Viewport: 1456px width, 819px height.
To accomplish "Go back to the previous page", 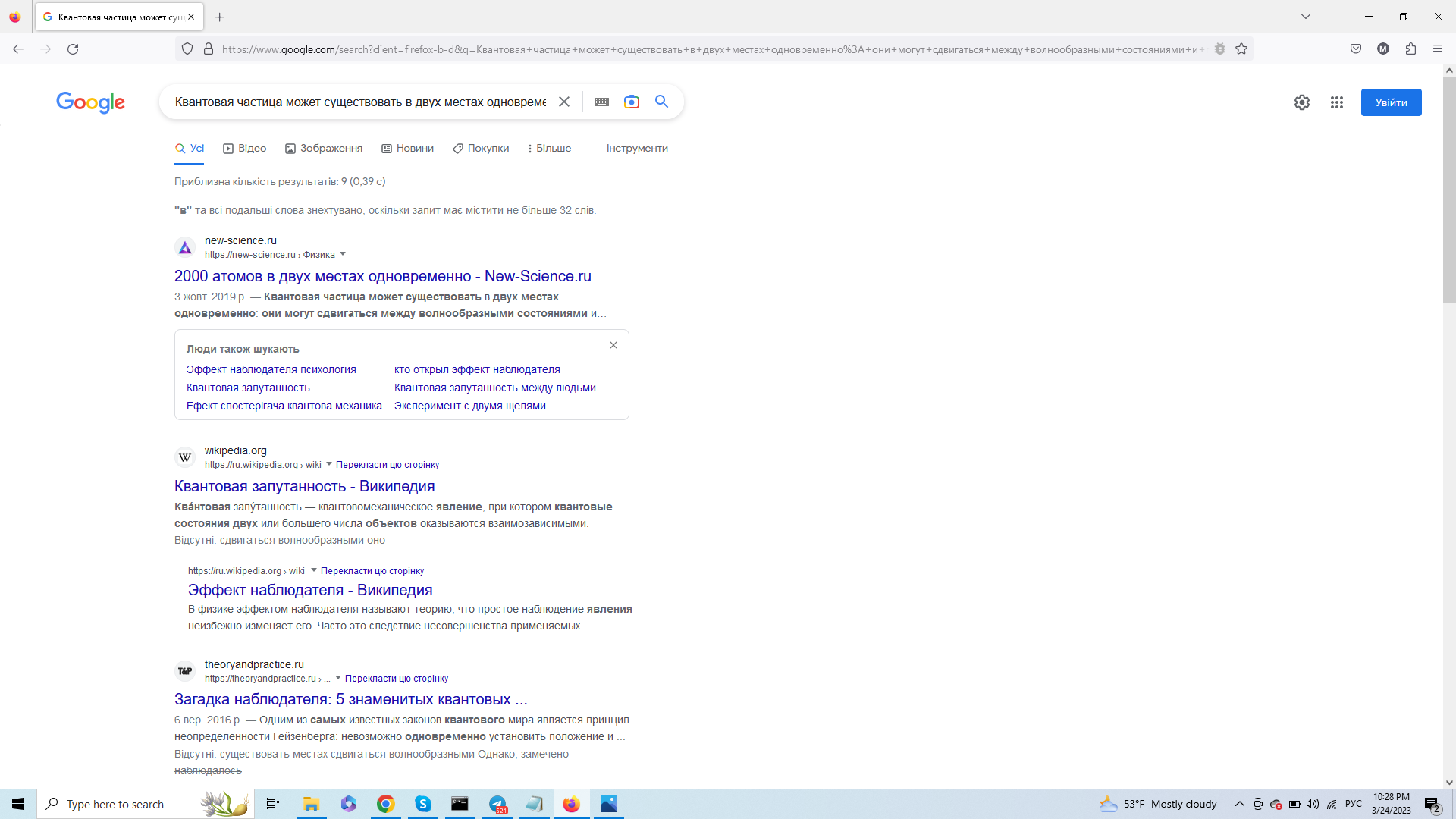I will pos(18,49).
